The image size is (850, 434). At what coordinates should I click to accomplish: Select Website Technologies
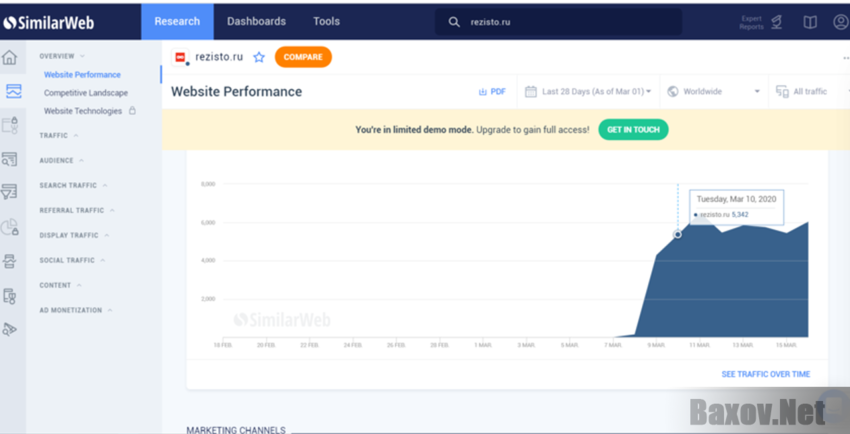[x=83, y=111]
